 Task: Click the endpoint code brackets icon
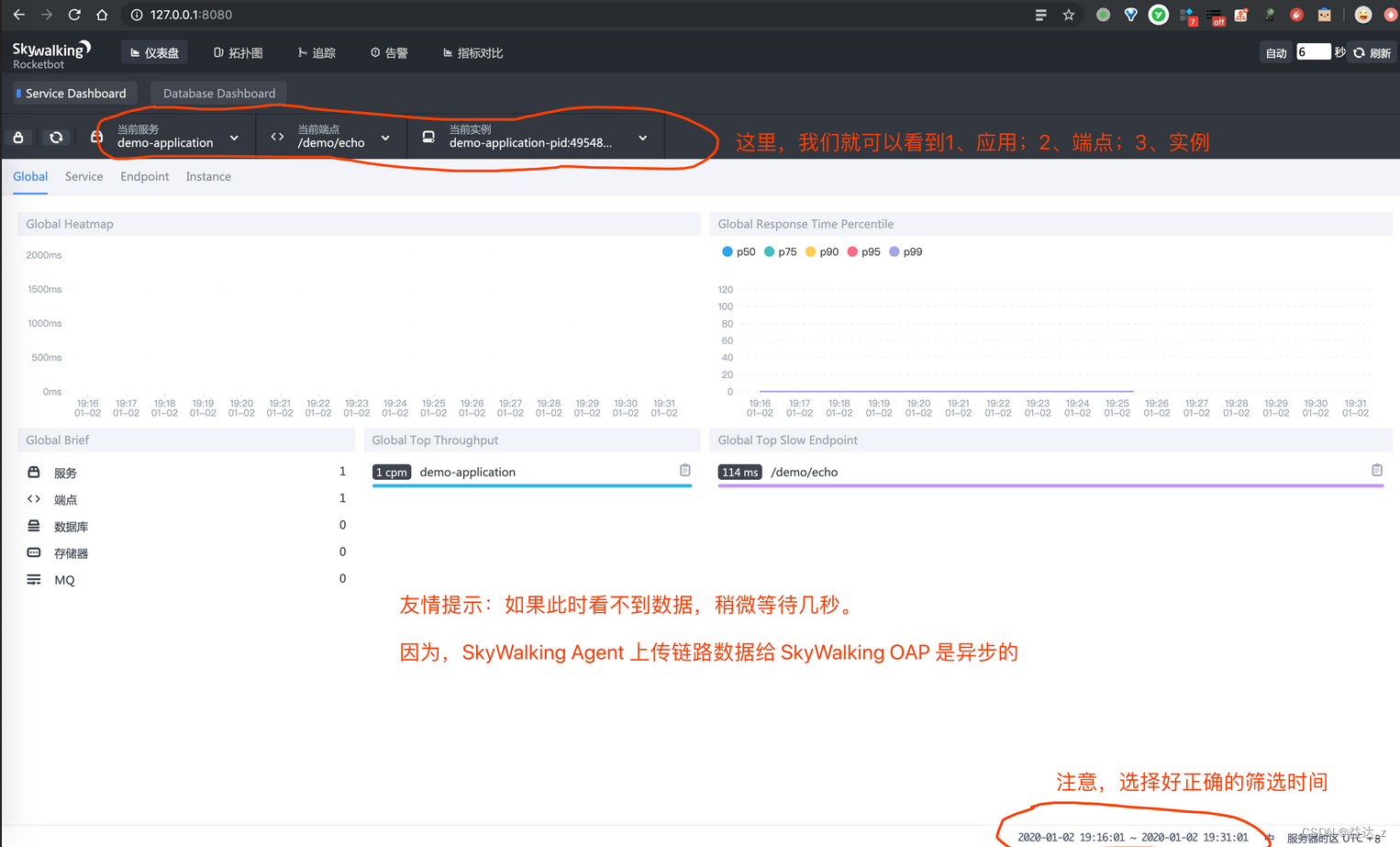(277, 137)
